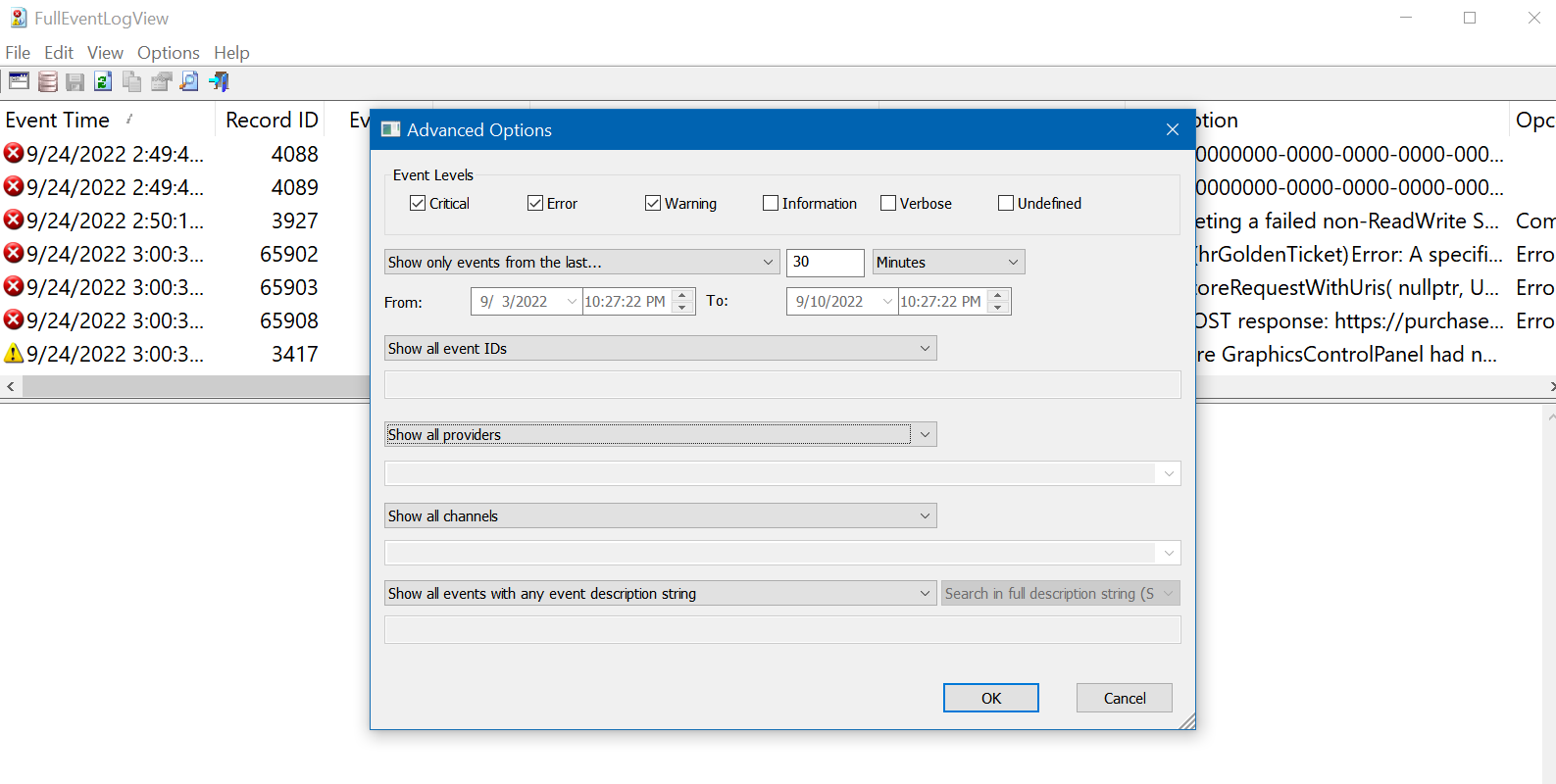1556x784 pixels.
Task: Click the horizontal scrollbar left arrow
Action: click(11, 386)
